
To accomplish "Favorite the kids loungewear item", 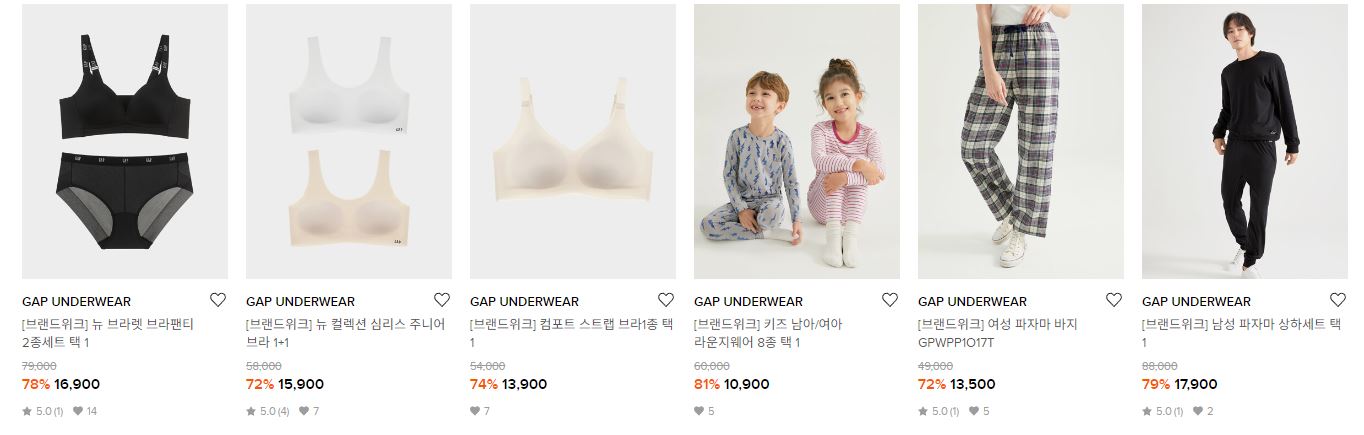I will click(x=890, y=300).
